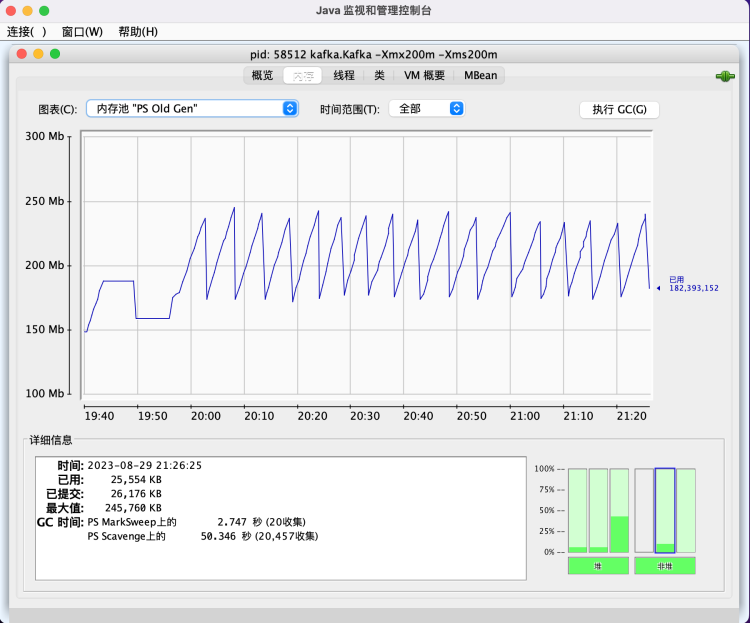Open the 帮助(H) menu
750x623 pixels.
138,32
